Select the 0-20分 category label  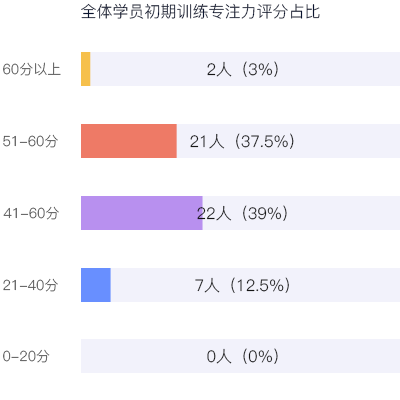tap(26, 356)
